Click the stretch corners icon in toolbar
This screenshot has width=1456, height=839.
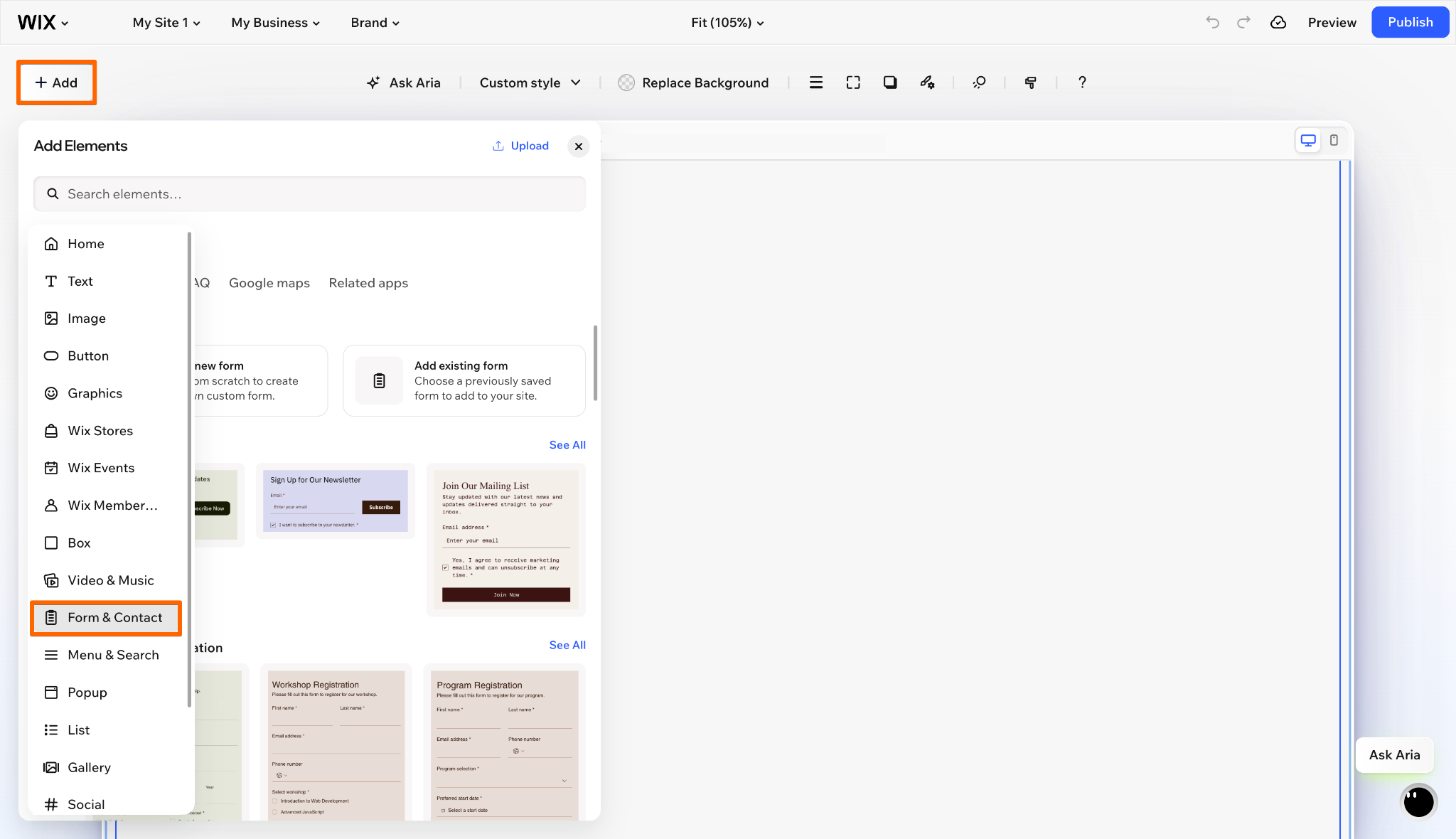[x=853, y=82]
